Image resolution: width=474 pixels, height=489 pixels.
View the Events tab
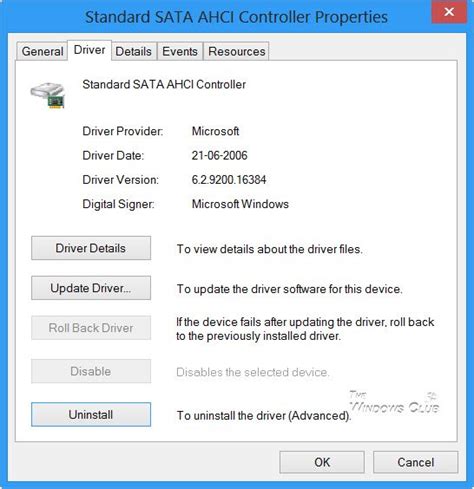point(180,51)
